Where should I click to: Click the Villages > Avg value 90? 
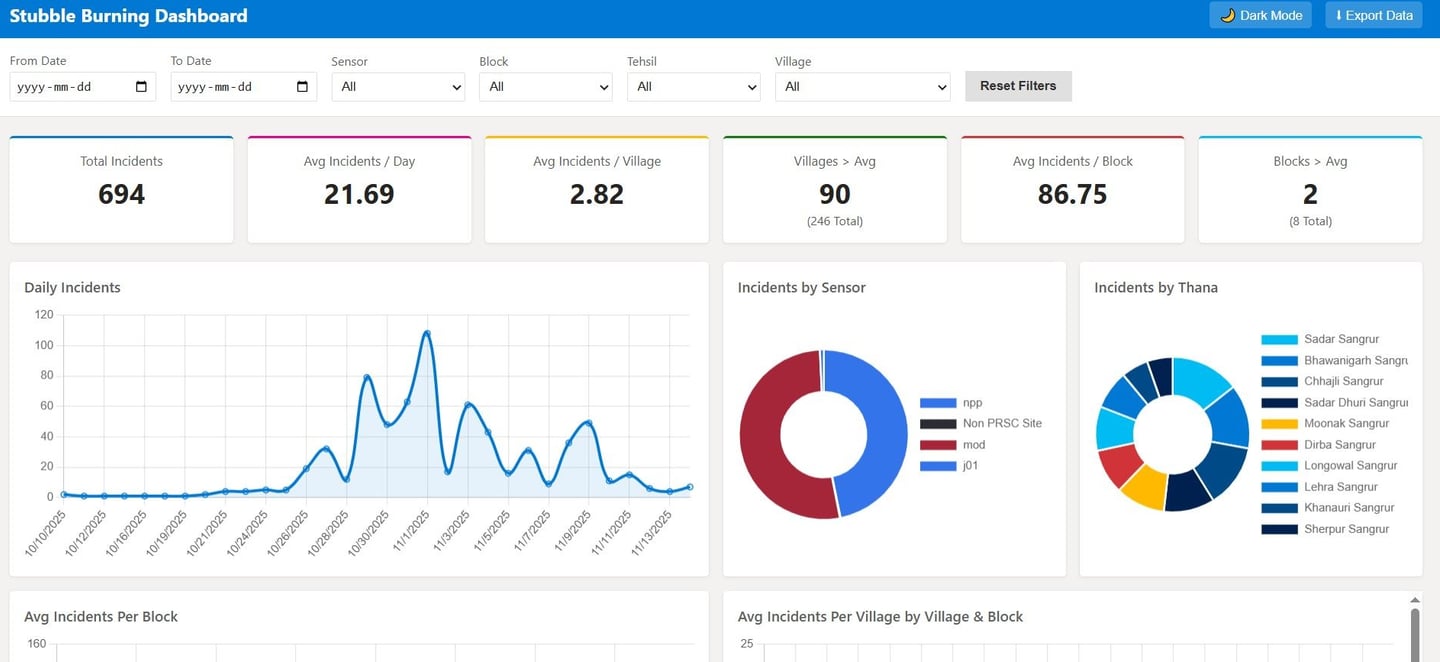(x=835, y=194)
